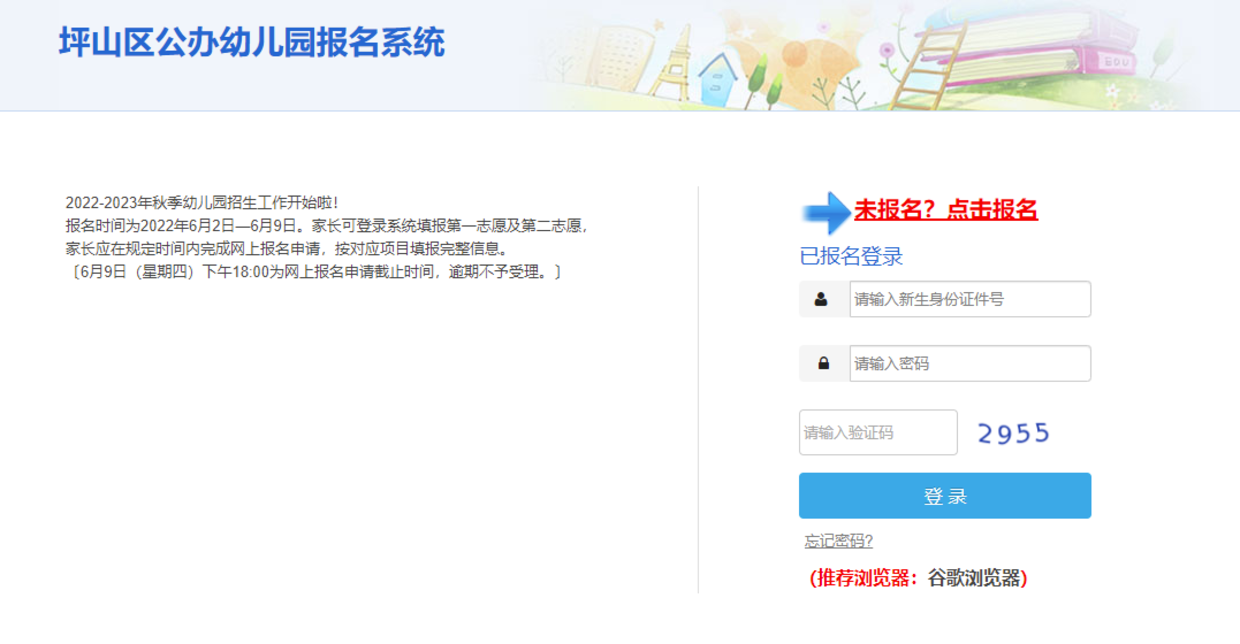Click the 6月9日 deadline notice line

(314, 272)
